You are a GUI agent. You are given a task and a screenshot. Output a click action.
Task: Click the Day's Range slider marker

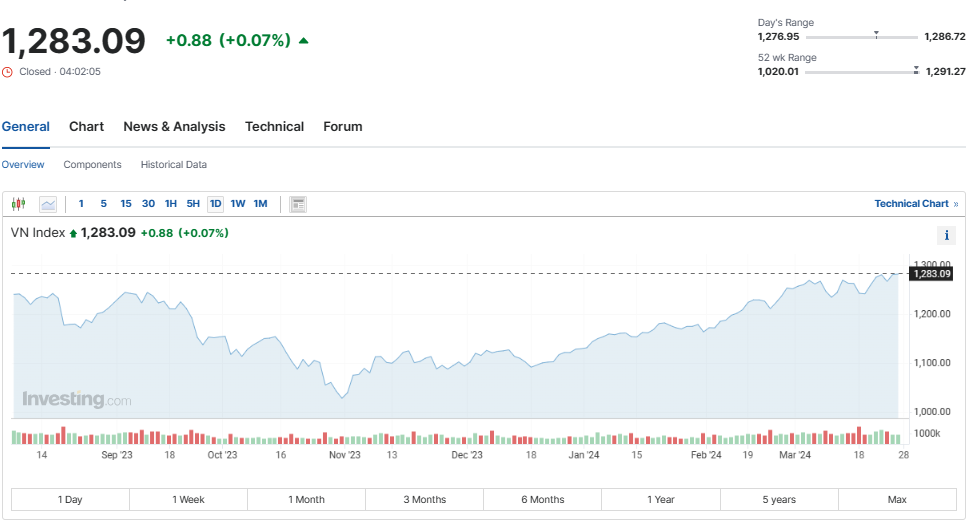[876, 35]
